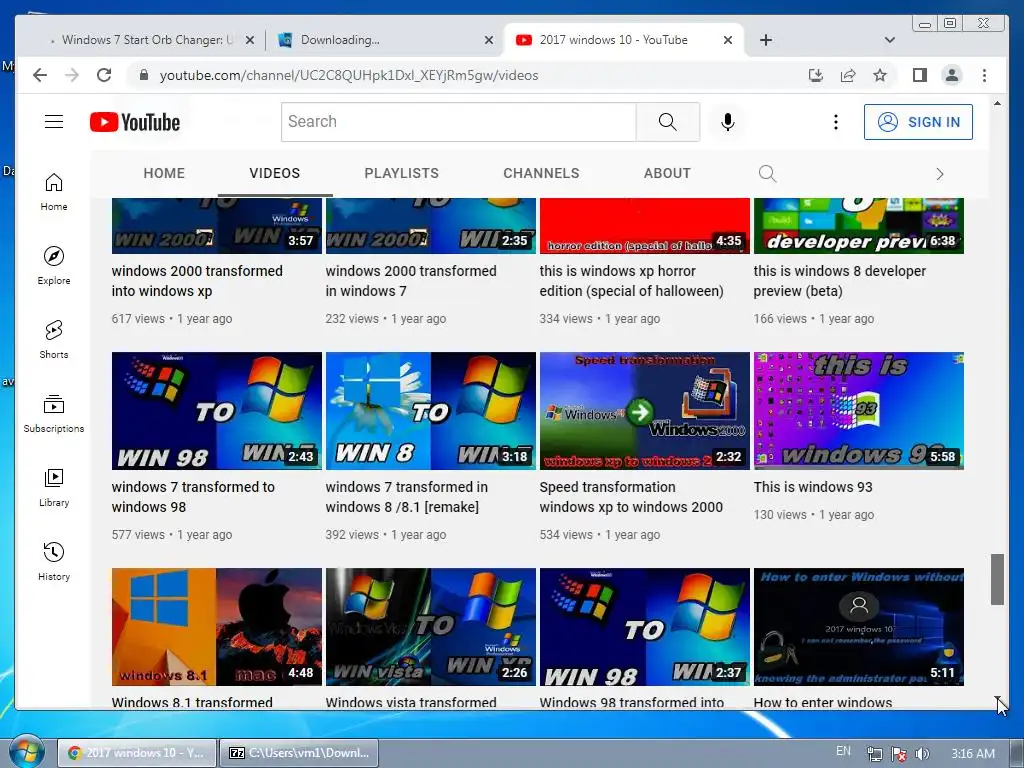1024x768 pixels.
Task: Click the WIN 98 to WIN 7 thumbnail (2:43)
Action: pos(217,411)
